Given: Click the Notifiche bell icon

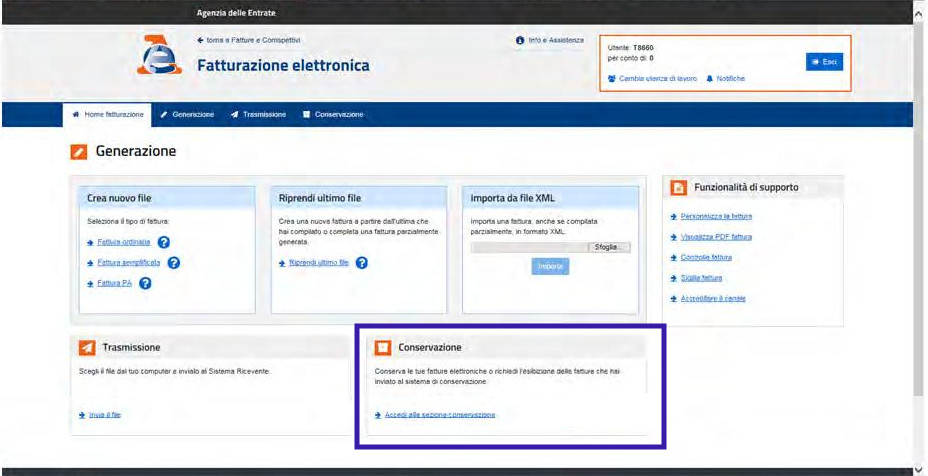Looking at the screenshot, I should point(710,79).
